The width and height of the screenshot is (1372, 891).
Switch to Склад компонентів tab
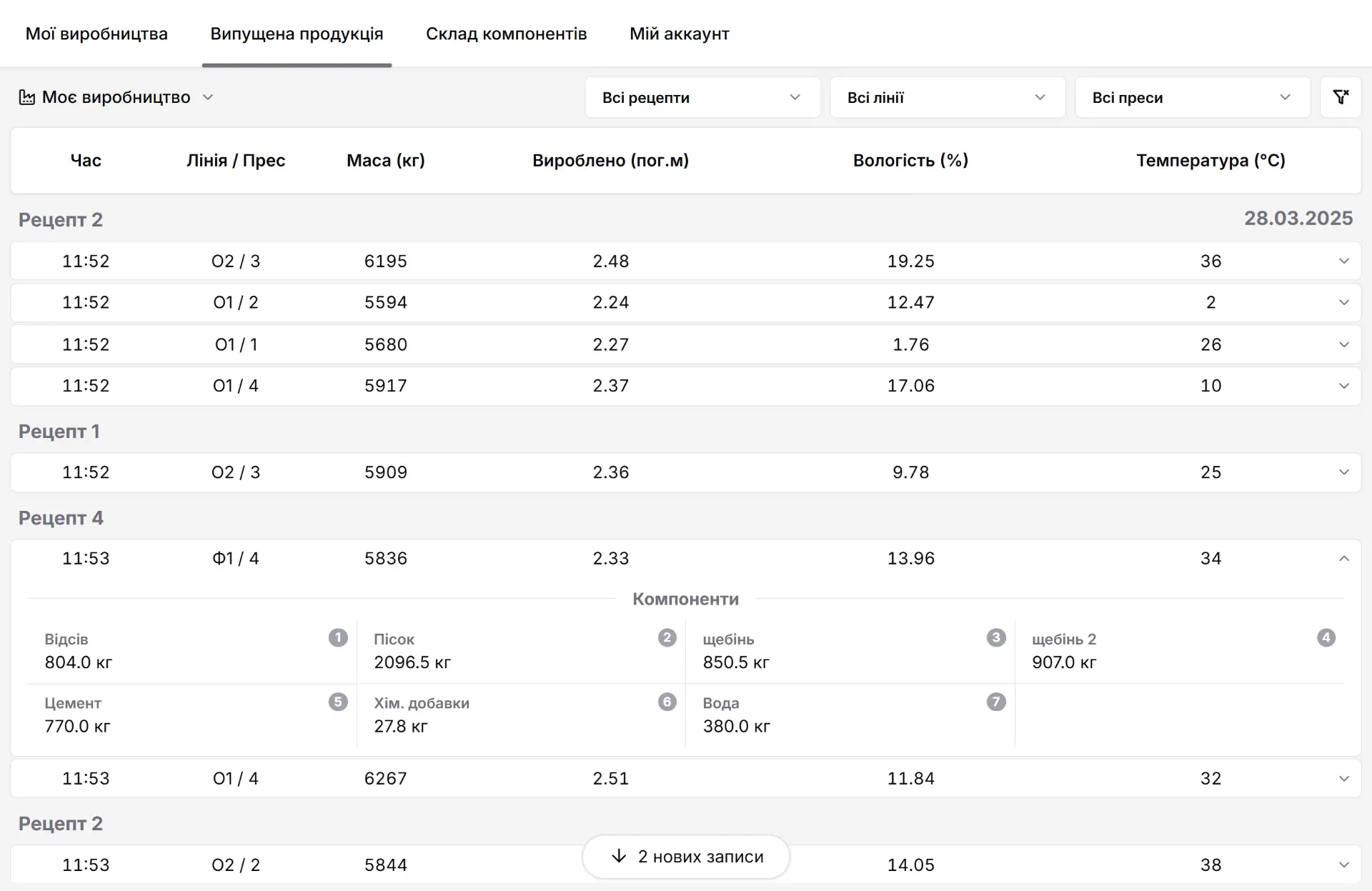(506, 34)
